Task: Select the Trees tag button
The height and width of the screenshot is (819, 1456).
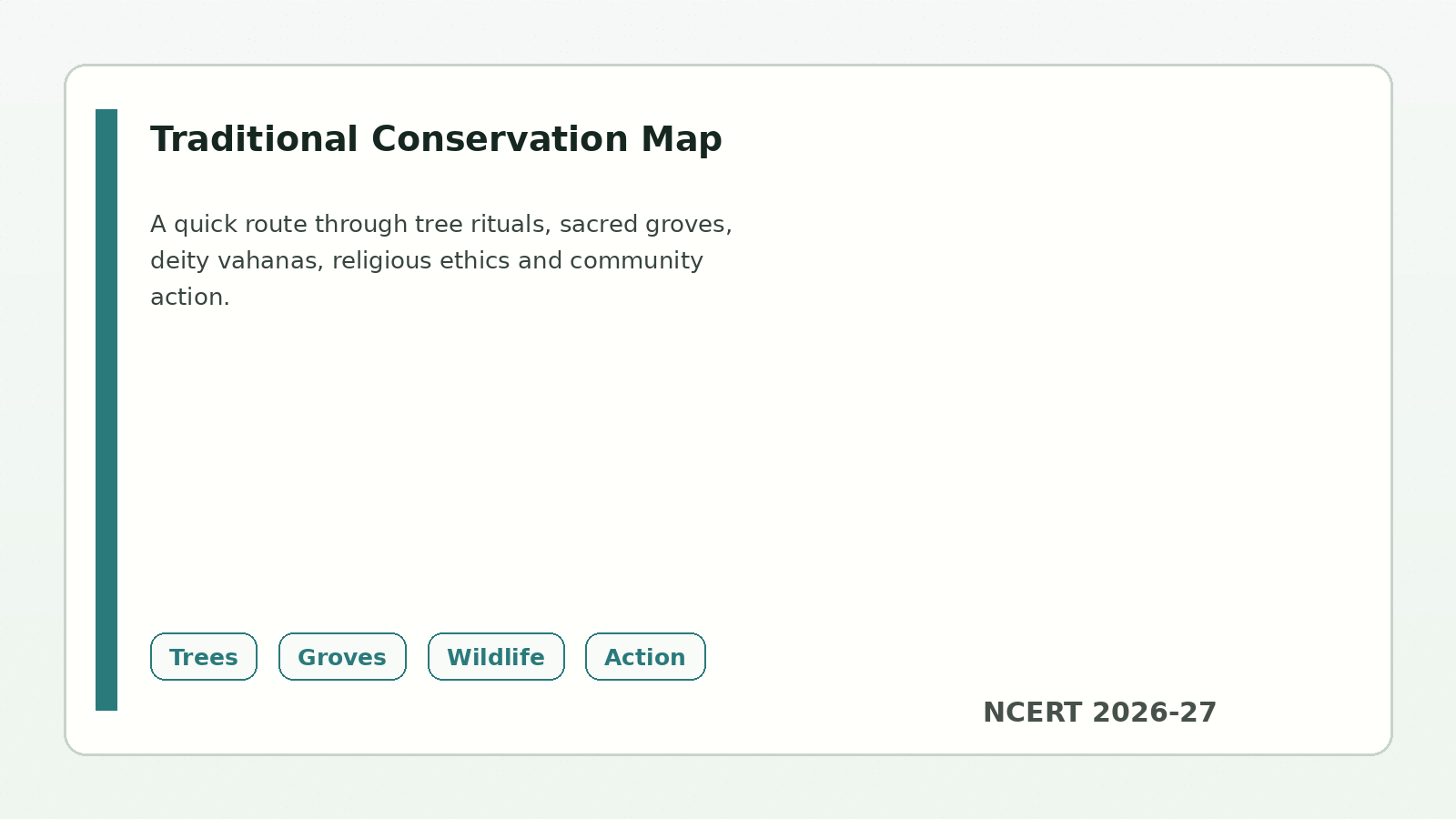Action: pos(204,657)
